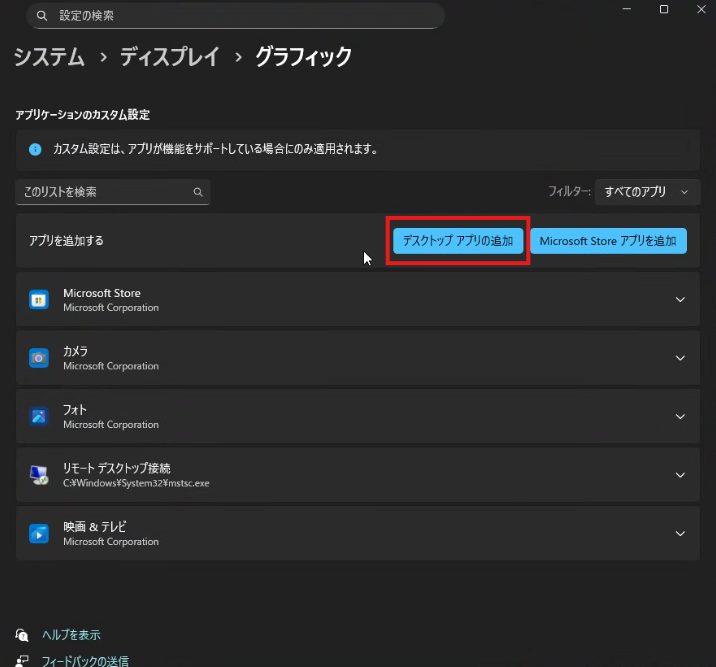Click the magnifier icon in このリストを検索

tap(198, 192)
